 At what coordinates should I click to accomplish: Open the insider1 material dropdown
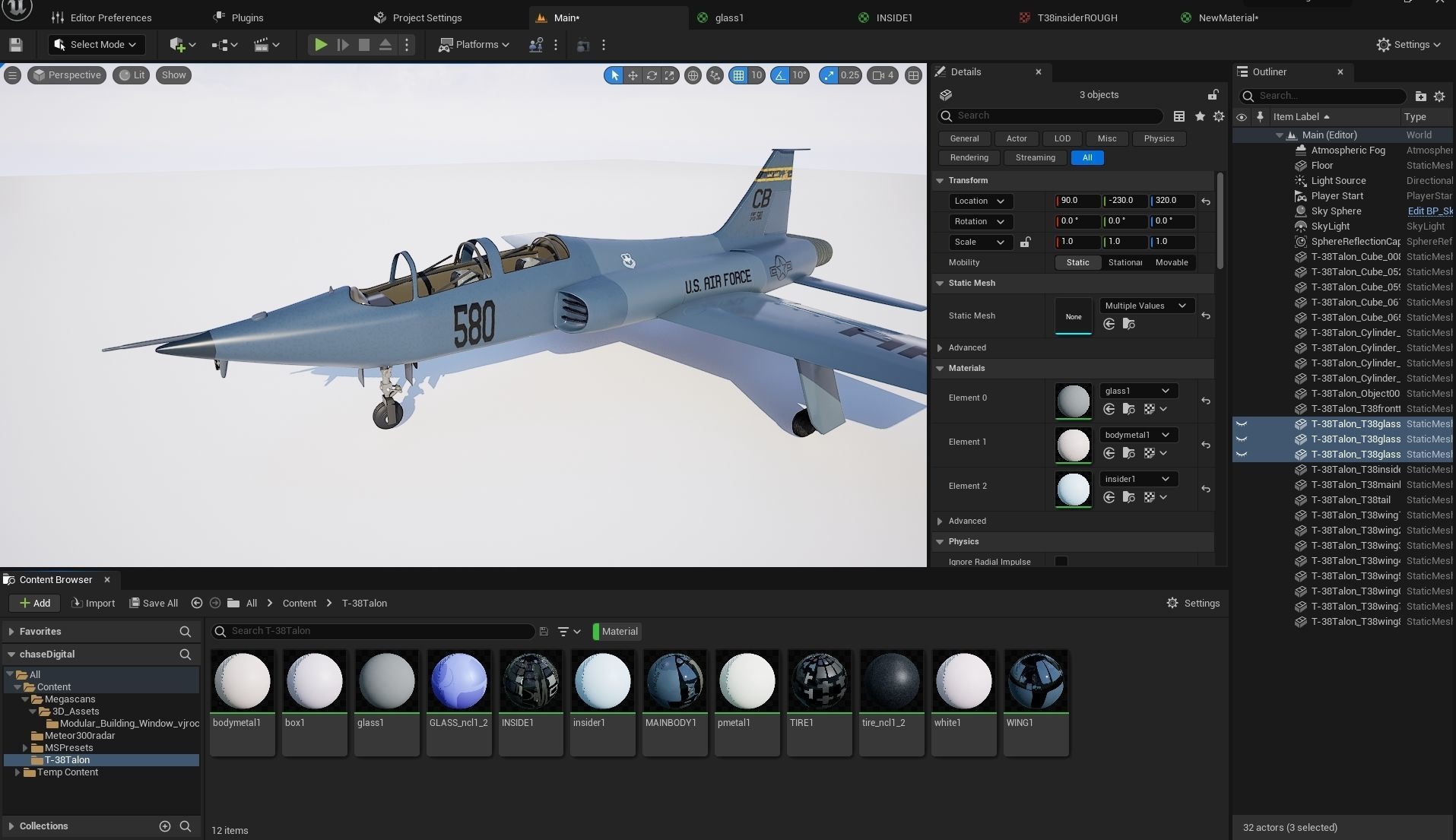(1138, 479)
